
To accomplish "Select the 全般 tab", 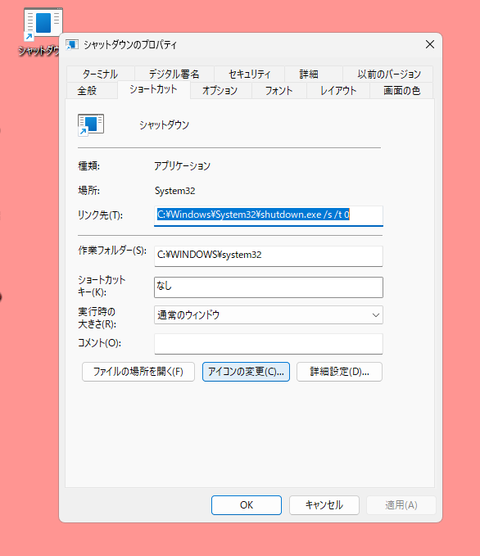I will (87, 91).
